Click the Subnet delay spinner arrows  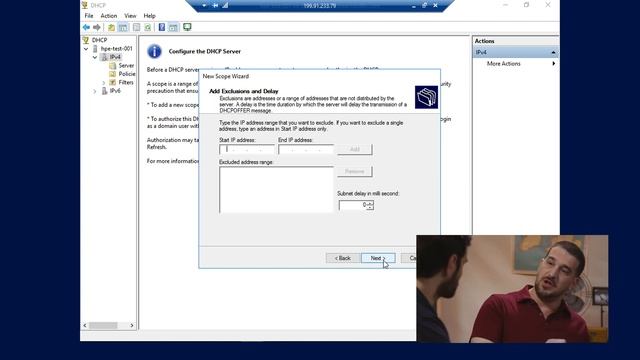tap(370, 205)
